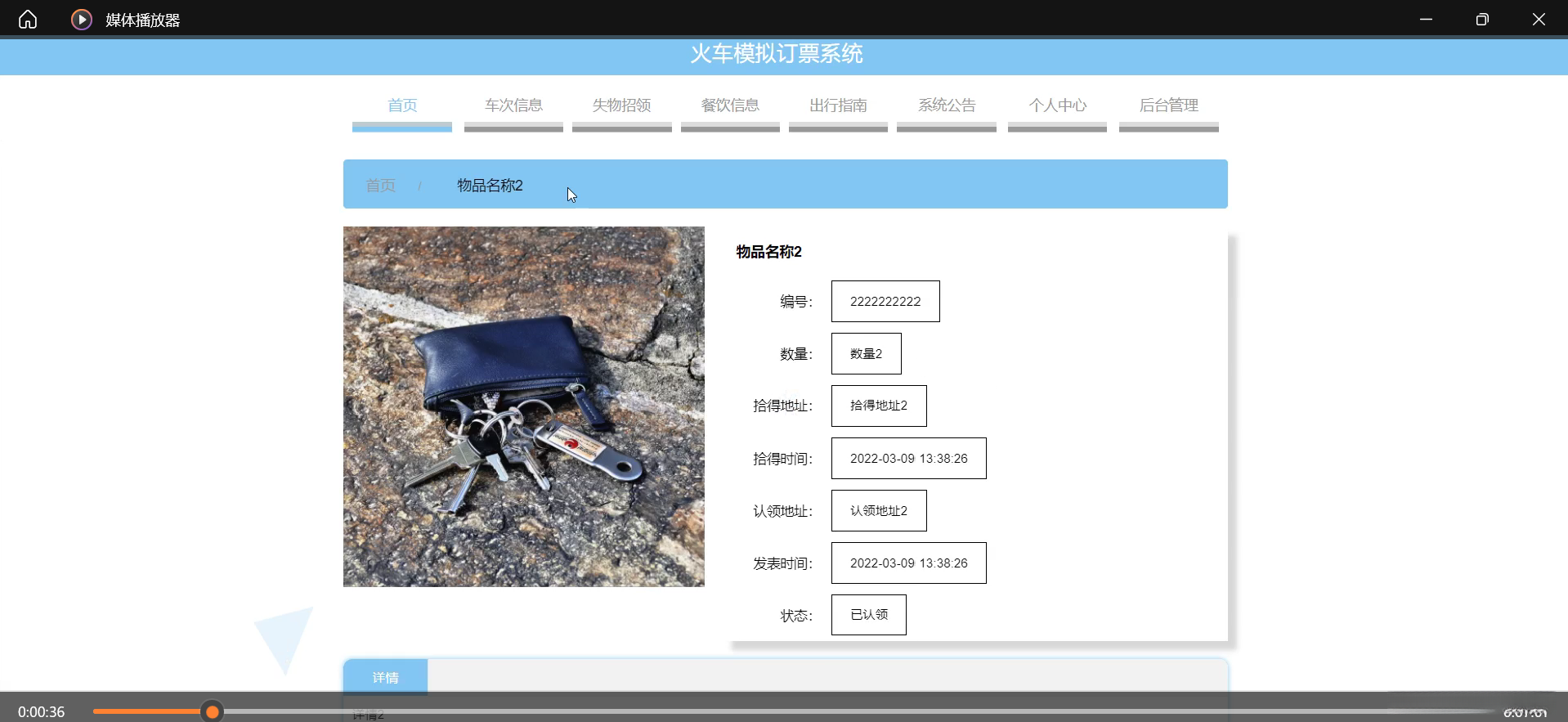Click the 火车模拟订票系统 site title
This screenshot has height=722, width=1568.
pos(777,54)
